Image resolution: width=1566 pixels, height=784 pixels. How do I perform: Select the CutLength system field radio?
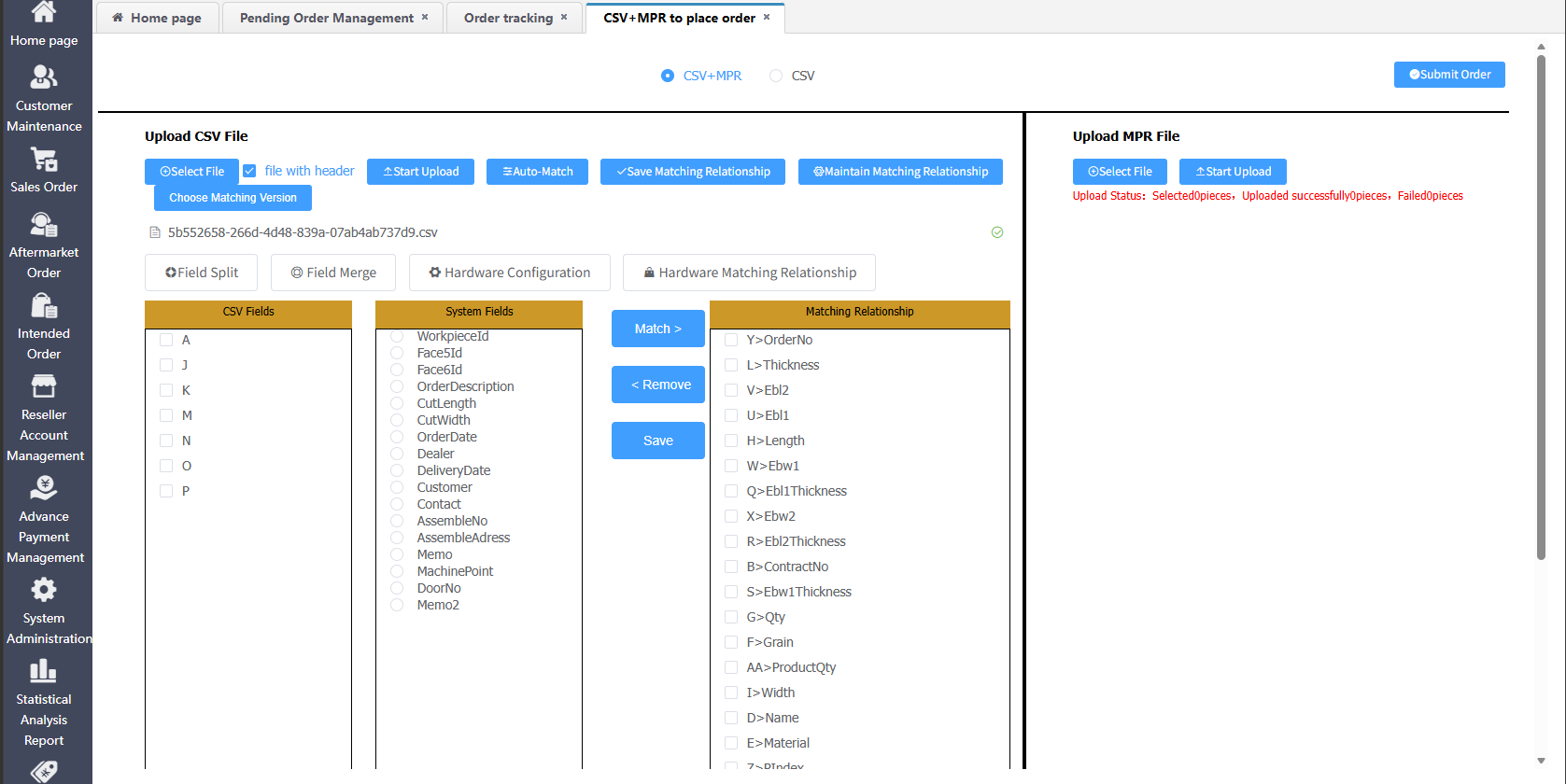(397, 403)
